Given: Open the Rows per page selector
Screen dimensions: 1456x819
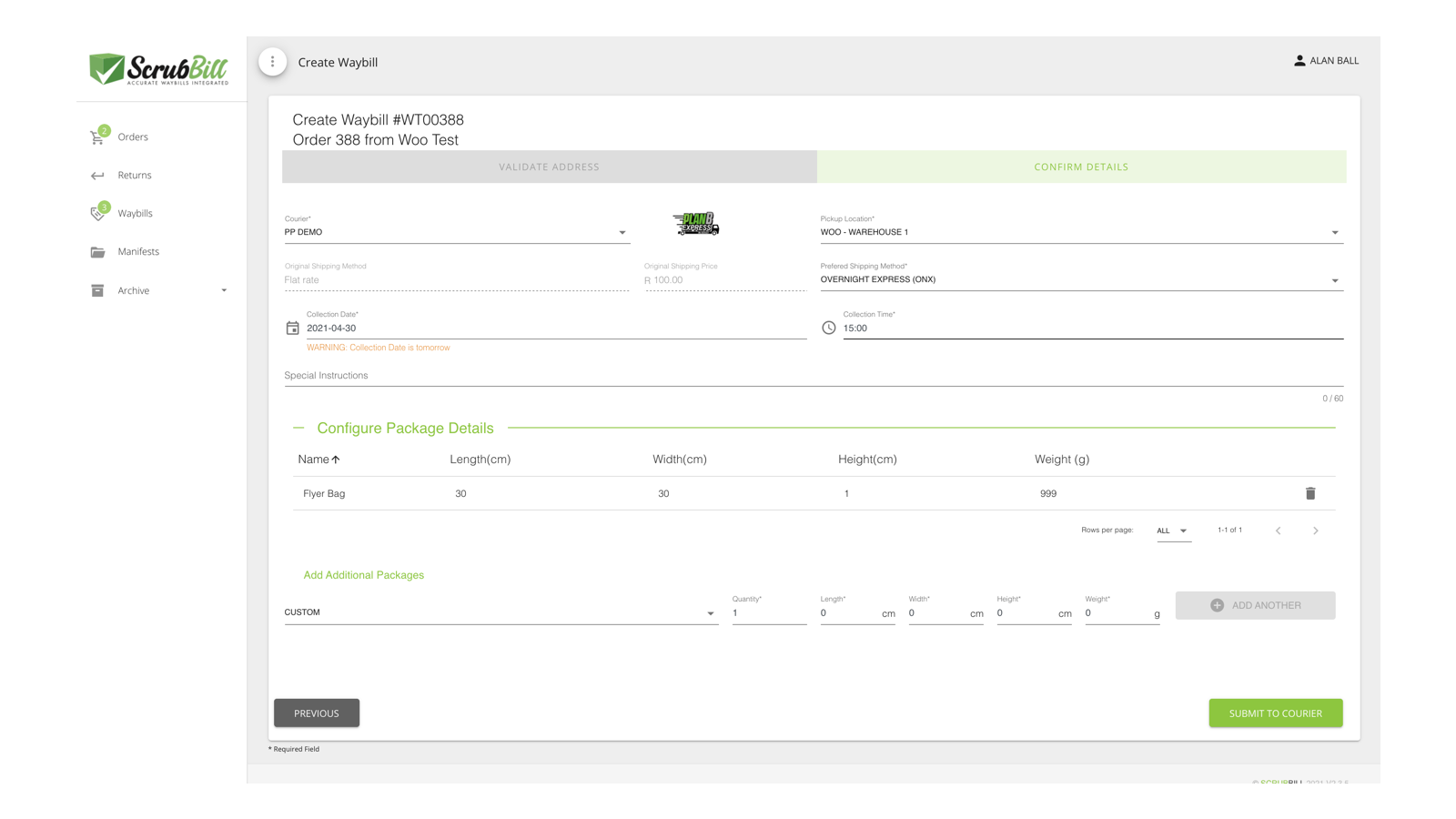Looking at the screenshot, I should click(x=1174, y=530).
